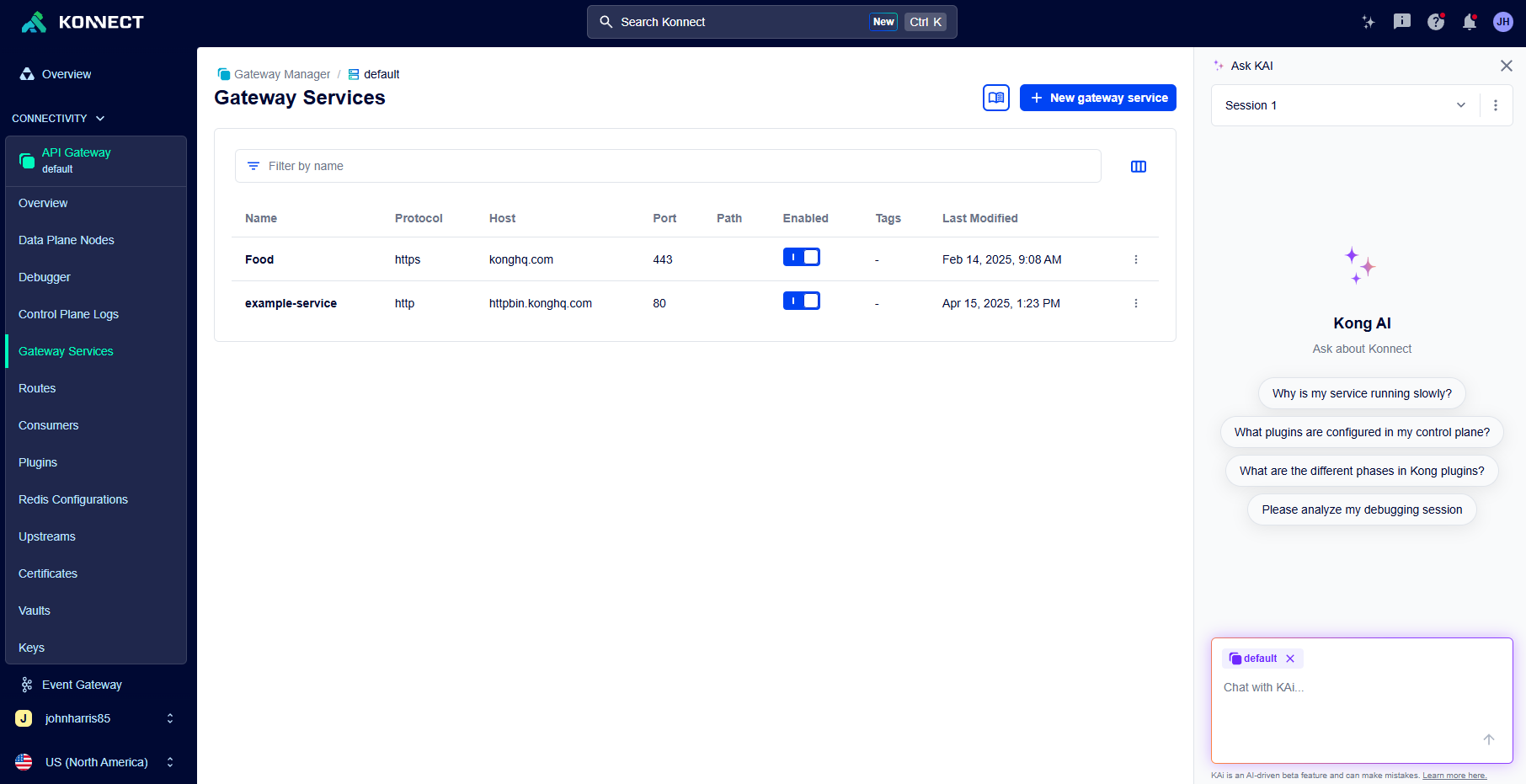This screenshot has height=784, width=1526.
Task: Disable the example-service enabled switch
Action: point(801,301)
